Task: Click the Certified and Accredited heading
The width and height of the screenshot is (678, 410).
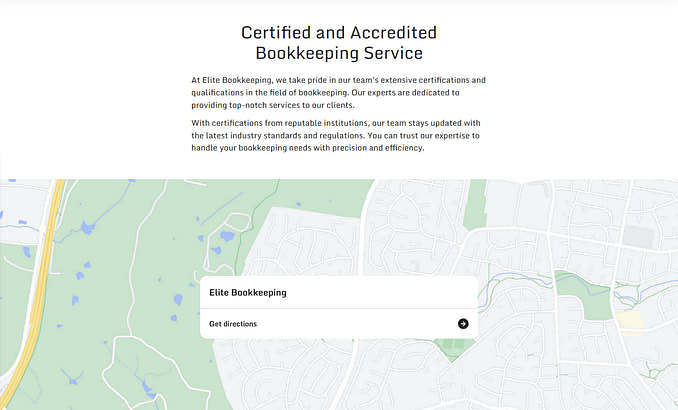Action: (339, 33)
